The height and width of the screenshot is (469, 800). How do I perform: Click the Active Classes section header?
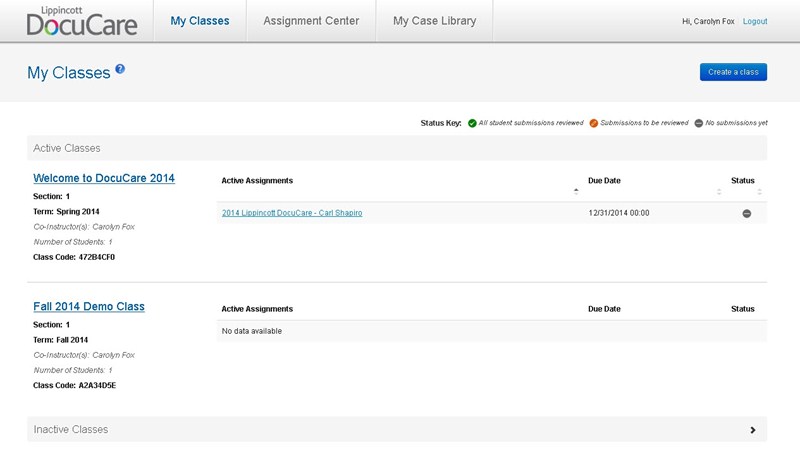click(397, 148)
